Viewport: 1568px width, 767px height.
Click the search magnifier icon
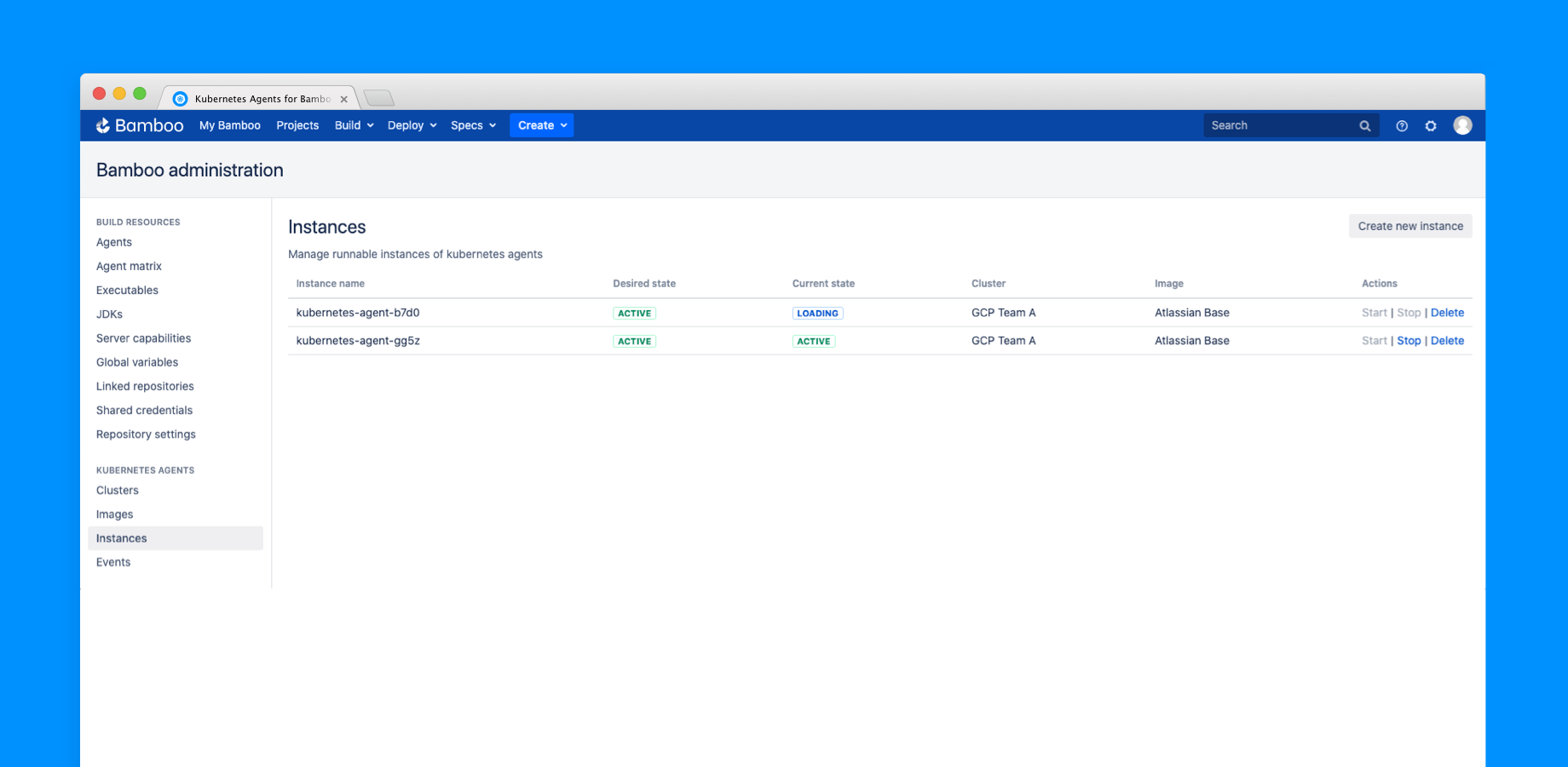[x=1365, y=125]
